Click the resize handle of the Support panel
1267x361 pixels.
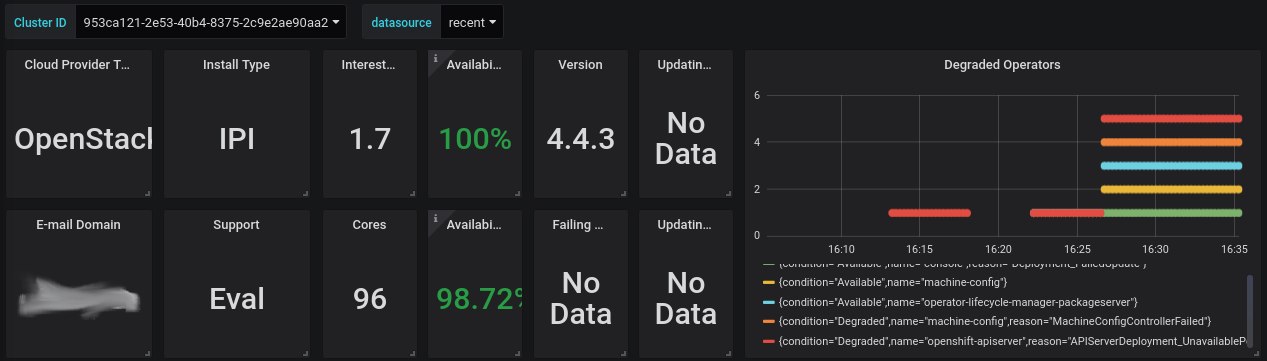click(x=305, y=353)
